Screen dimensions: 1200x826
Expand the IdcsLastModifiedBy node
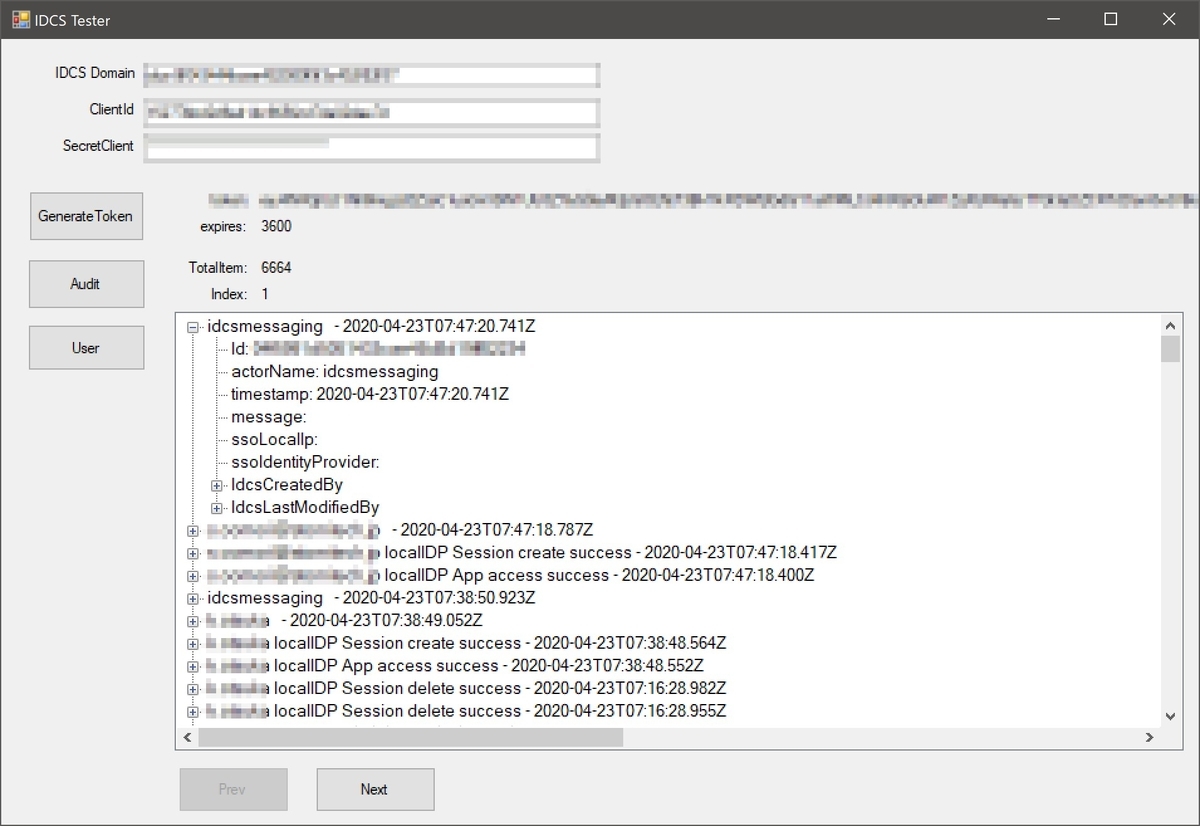(217, 508)
